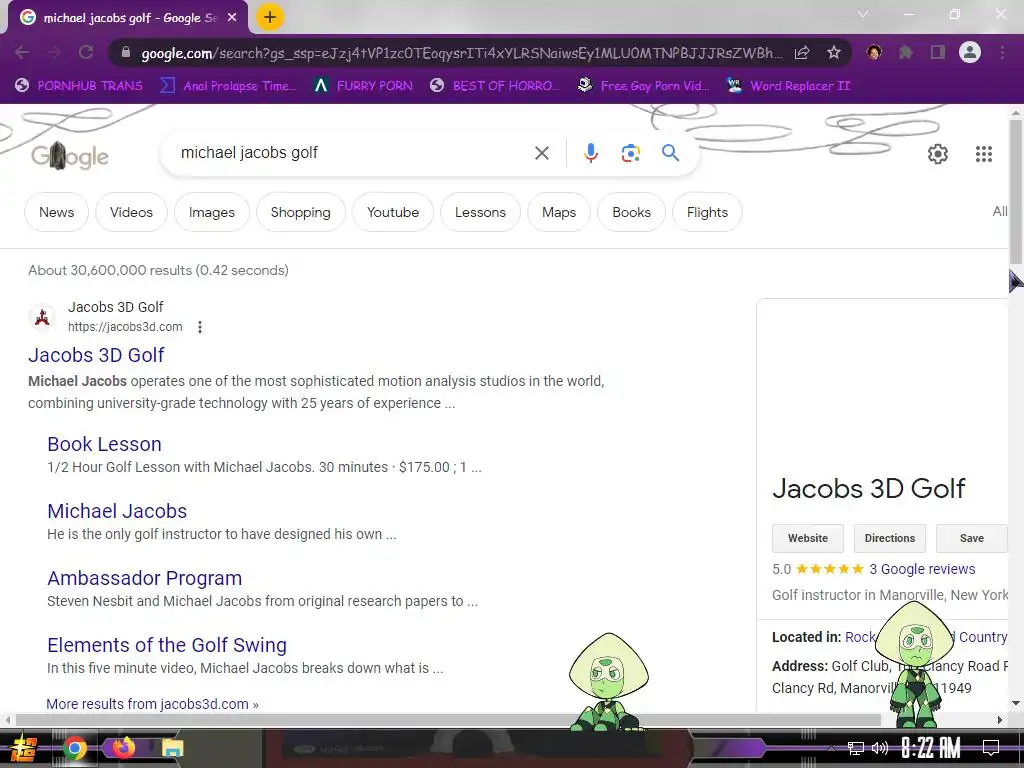Screen dimensions: 1024x768
Task: Open the Chrome profile avatar
Action: tap(970, 52)
